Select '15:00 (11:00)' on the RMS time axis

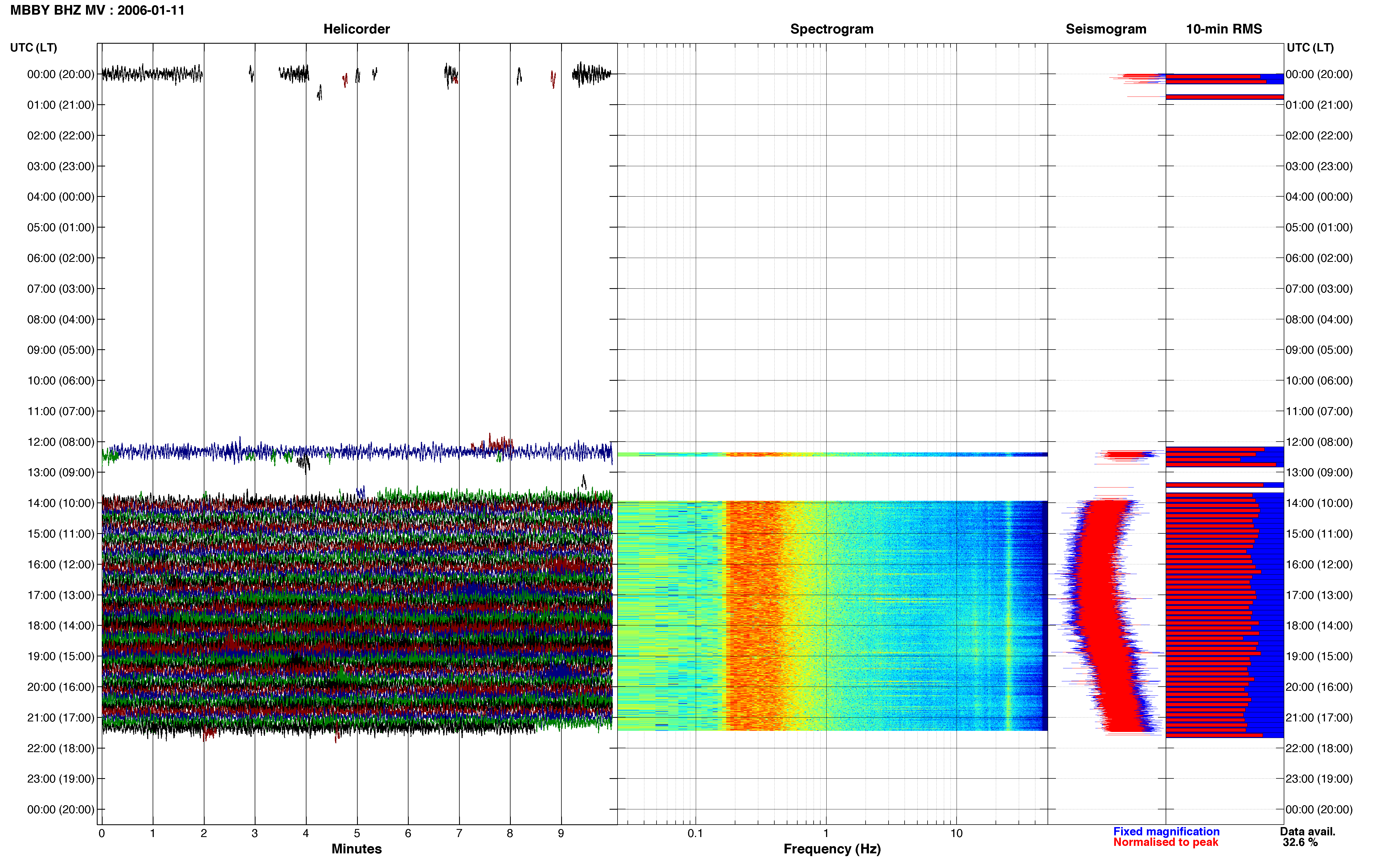[x=1319, y=534]
